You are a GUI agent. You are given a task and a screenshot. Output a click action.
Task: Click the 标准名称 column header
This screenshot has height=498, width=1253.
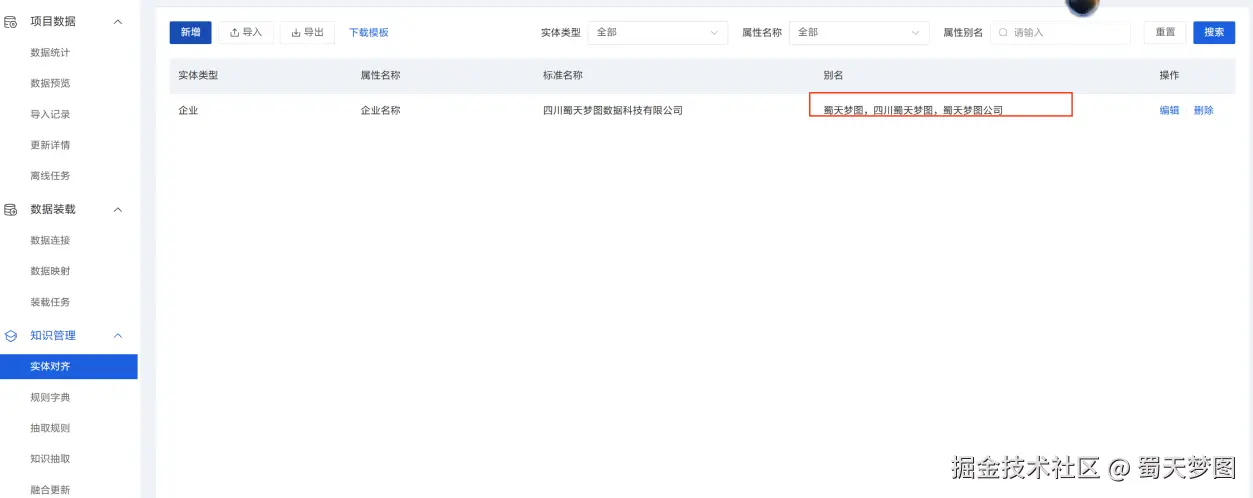563,76
